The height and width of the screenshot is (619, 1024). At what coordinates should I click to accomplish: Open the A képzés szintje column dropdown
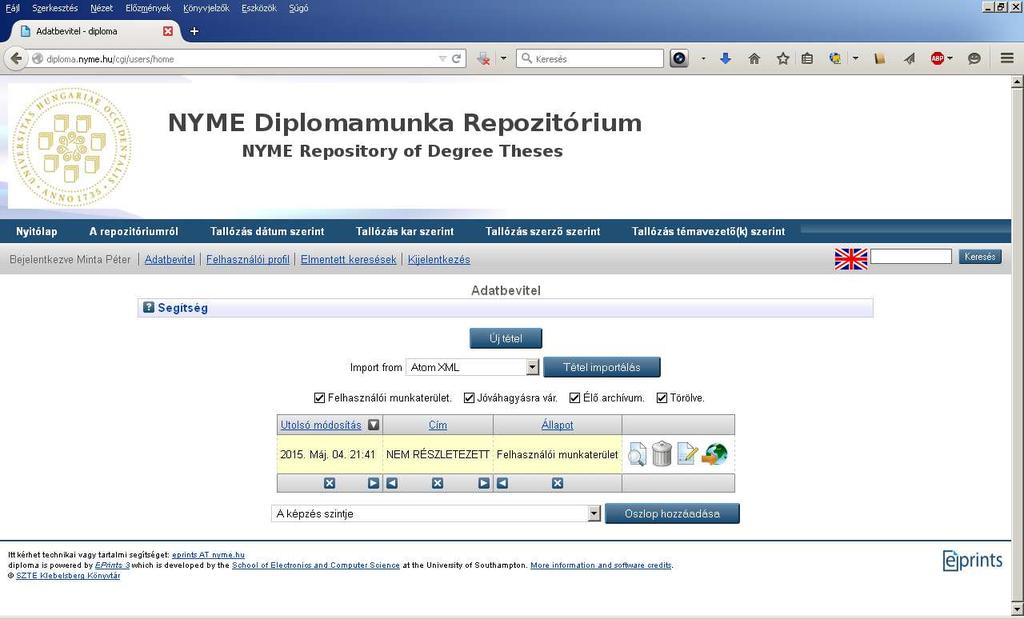(x=436, y=513)
